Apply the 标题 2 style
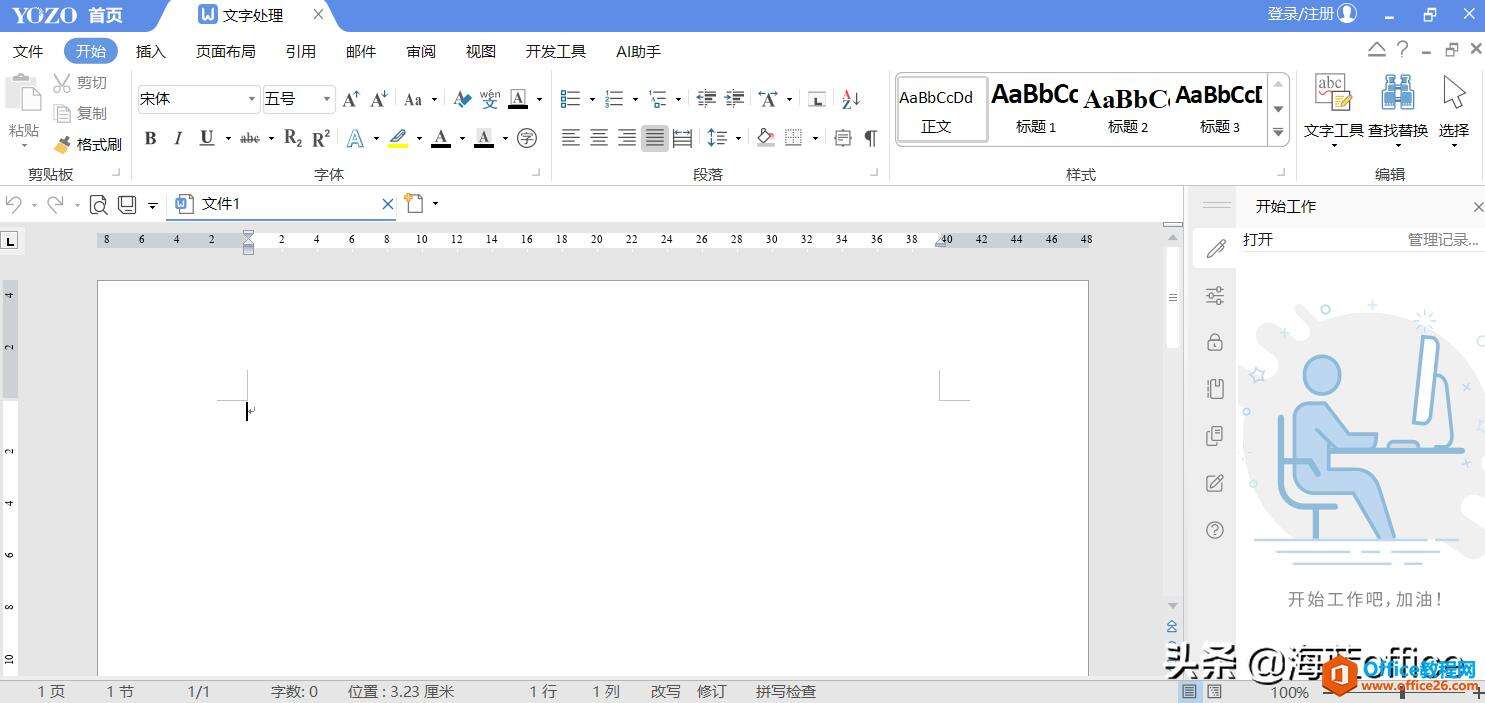This screenshot has height=703, width=1485. pyautogui.click(x=1127, y=109)
